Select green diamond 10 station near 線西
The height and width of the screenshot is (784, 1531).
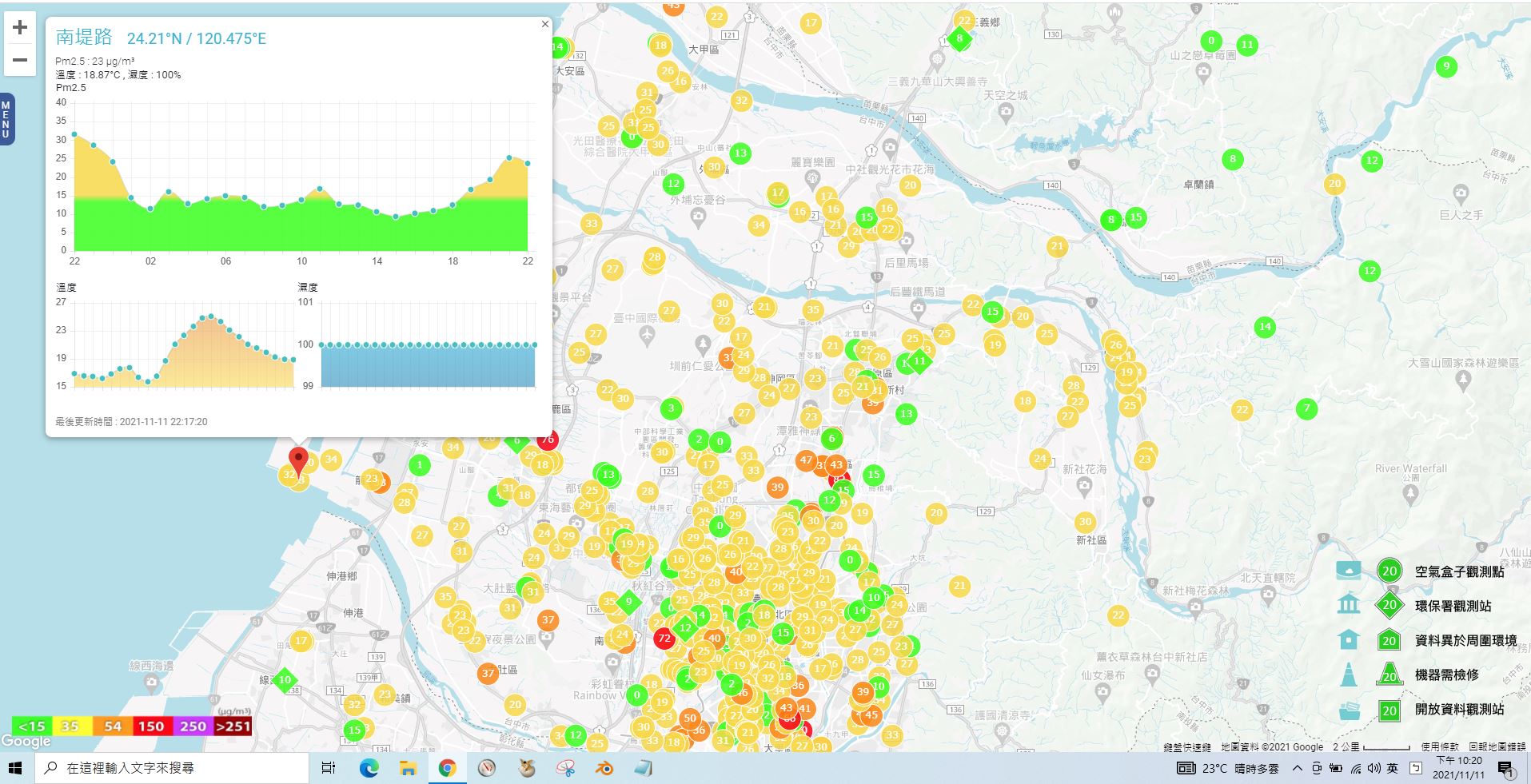tap(285, 680)
